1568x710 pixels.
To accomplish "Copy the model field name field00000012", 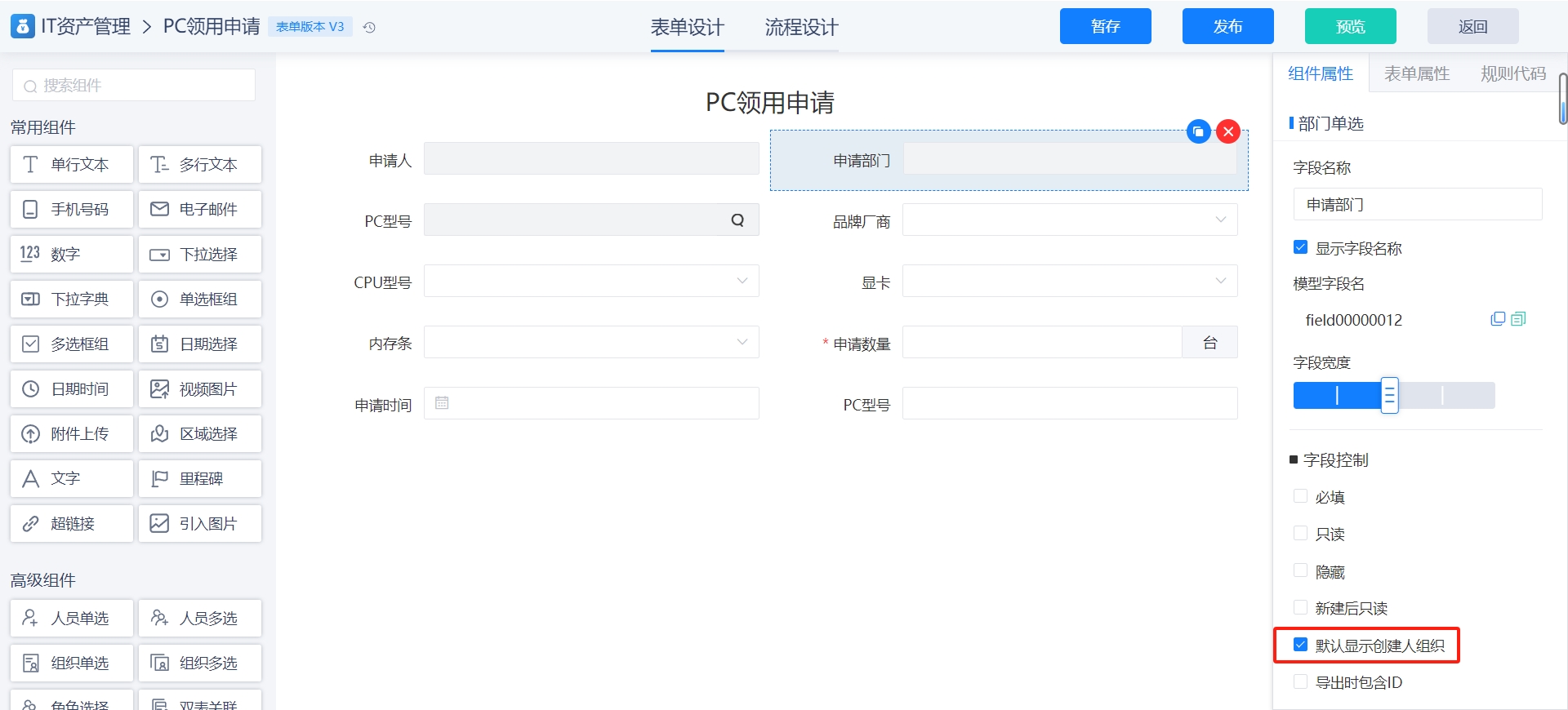I will [1498, 319].
